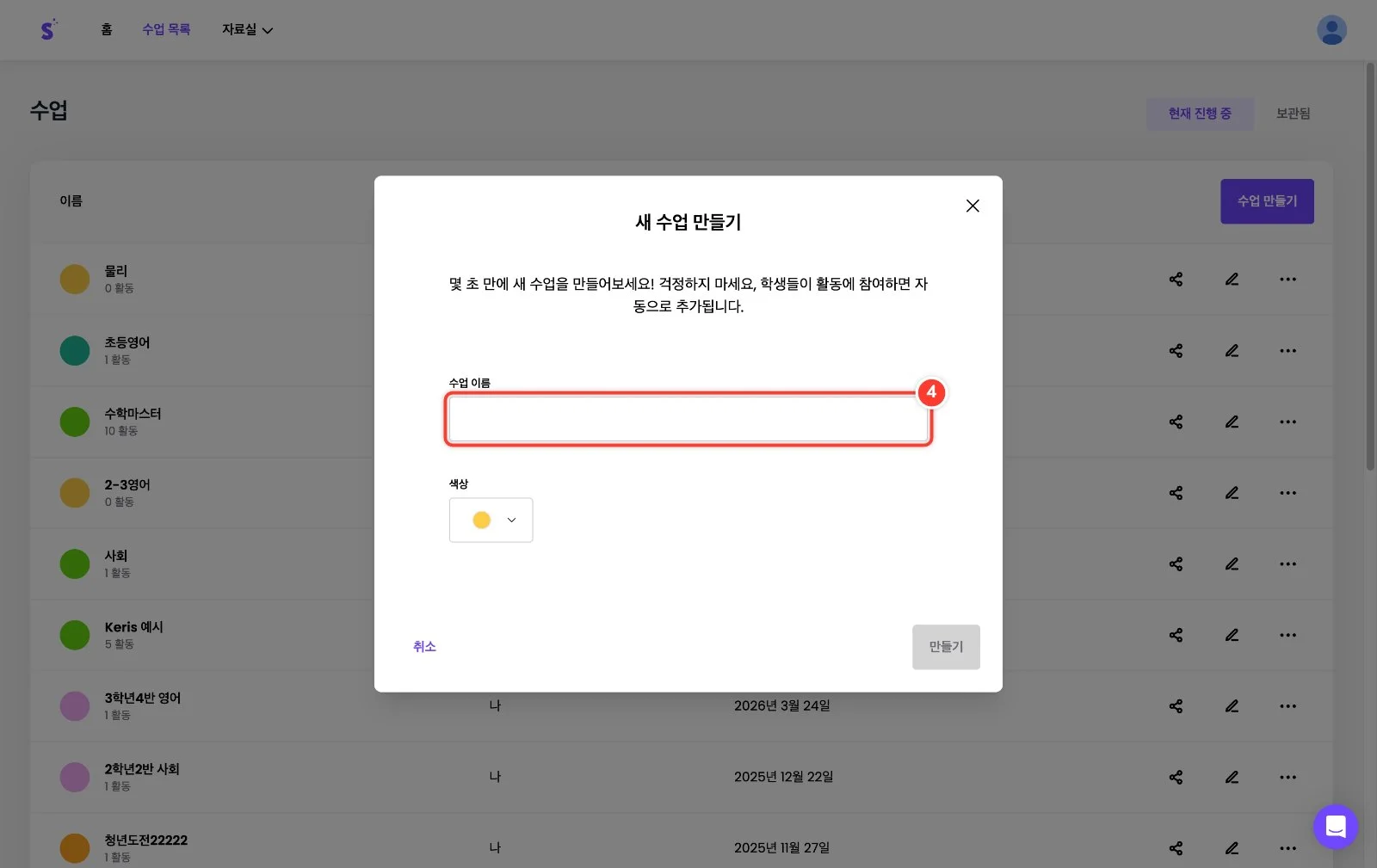The width and height of the screenshot is (1377, 868).
Task: Edit the 물리 class
Action: 1232,280
